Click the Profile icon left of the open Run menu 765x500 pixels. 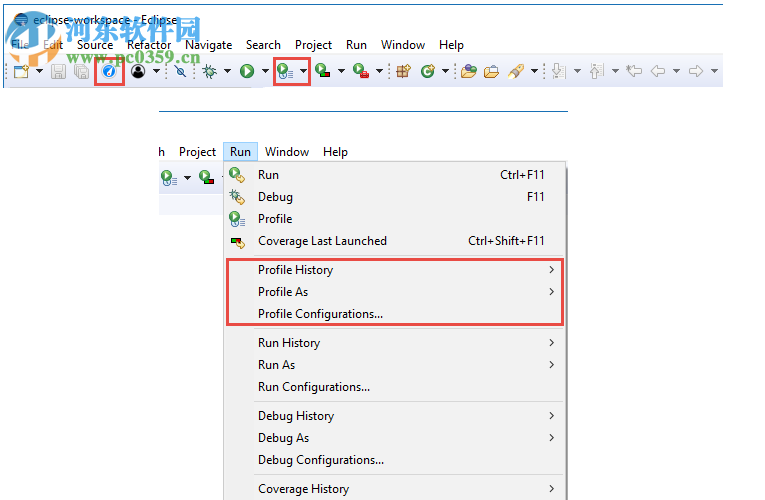[x=169, y=178]
